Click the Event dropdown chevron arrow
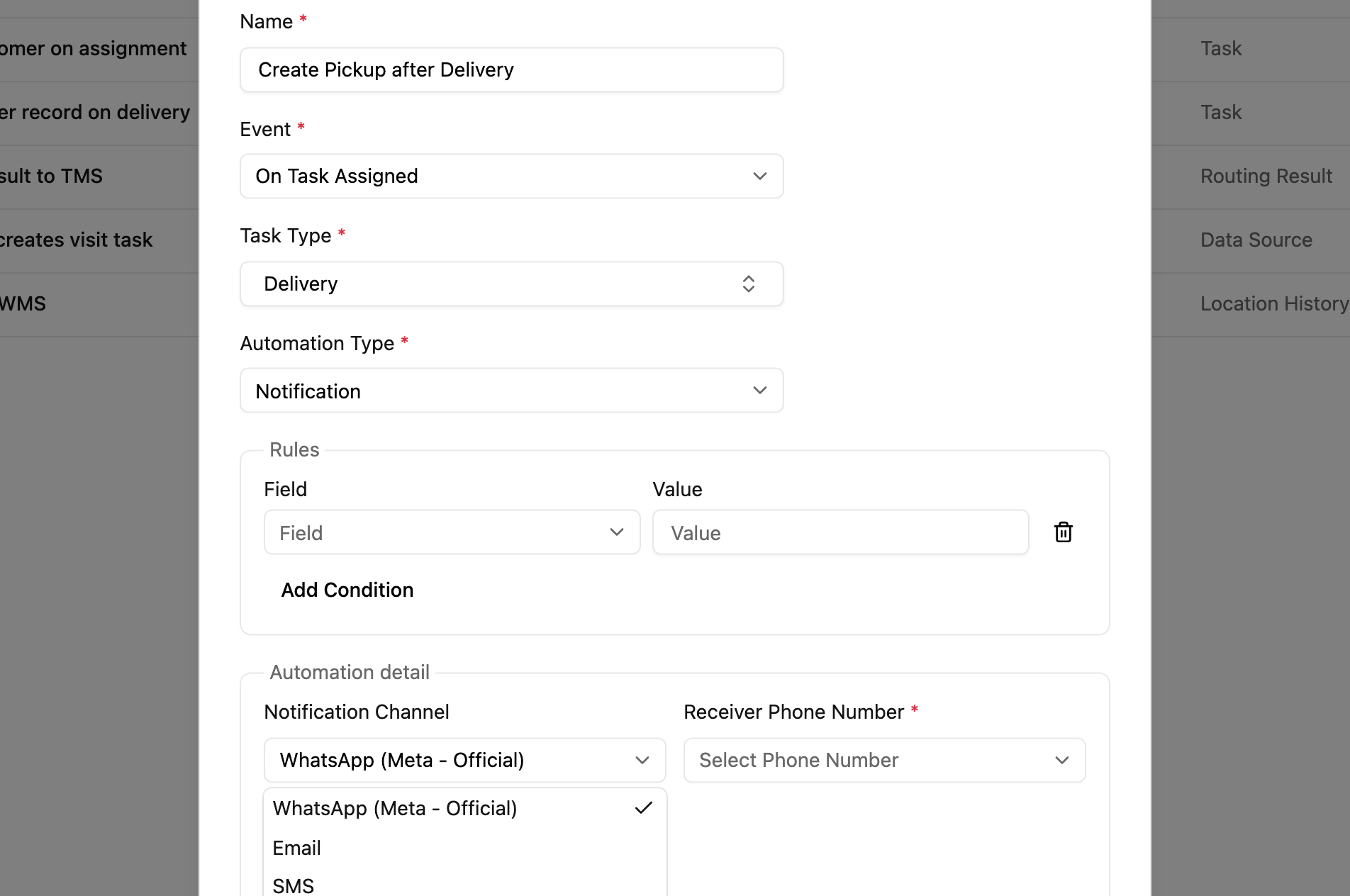 point(760,176)
